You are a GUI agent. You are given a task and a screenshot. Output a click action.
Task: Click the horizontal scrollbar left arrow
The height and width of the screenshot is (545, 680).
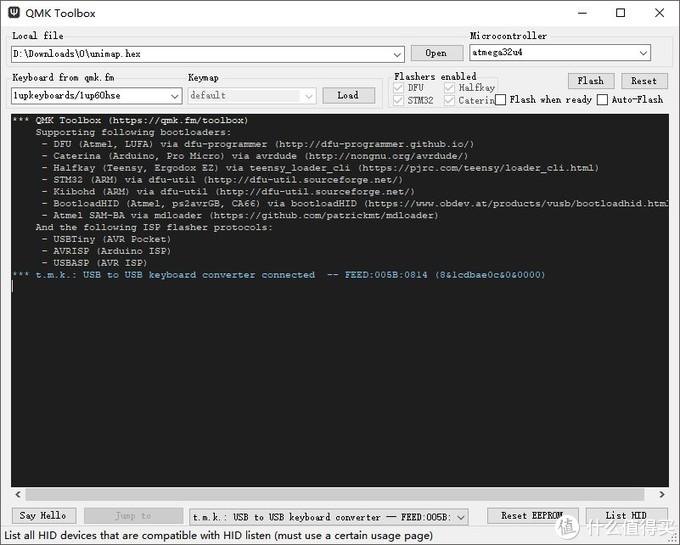pyautogui.click(x=18, y=494)
